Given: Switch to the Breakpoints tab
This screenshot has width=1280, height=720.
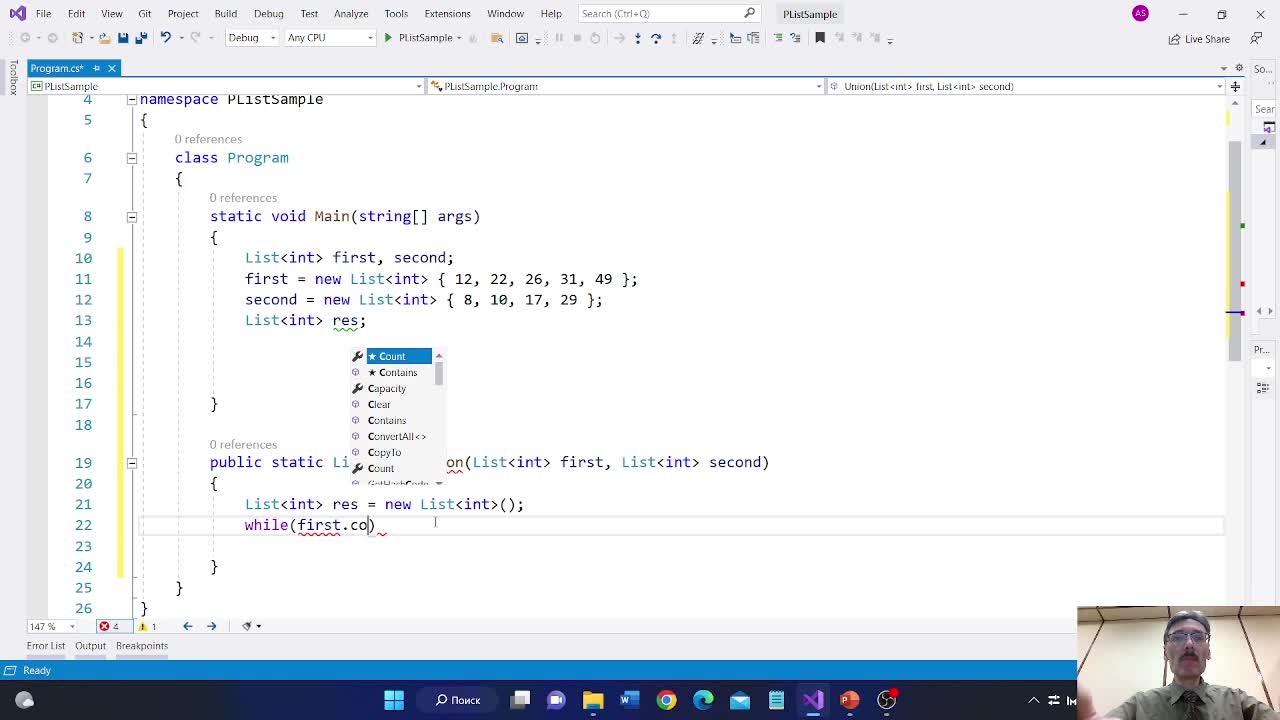Looking at the screenshot, I should [x=142, y=646].
